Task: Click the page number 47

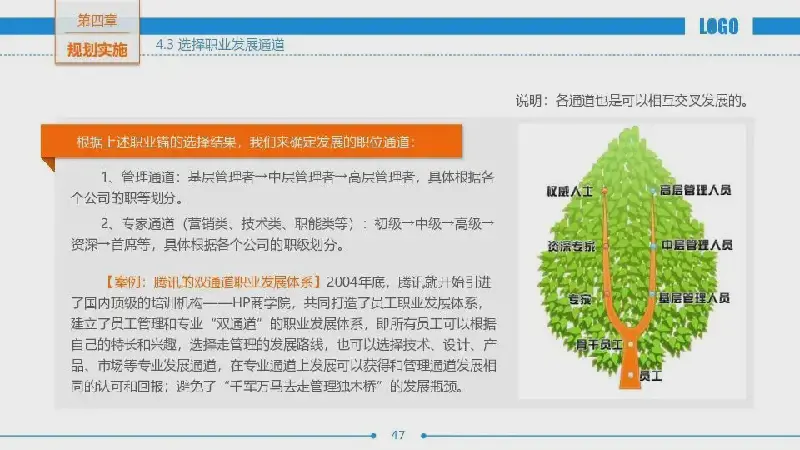Action: tap(398, 435)
